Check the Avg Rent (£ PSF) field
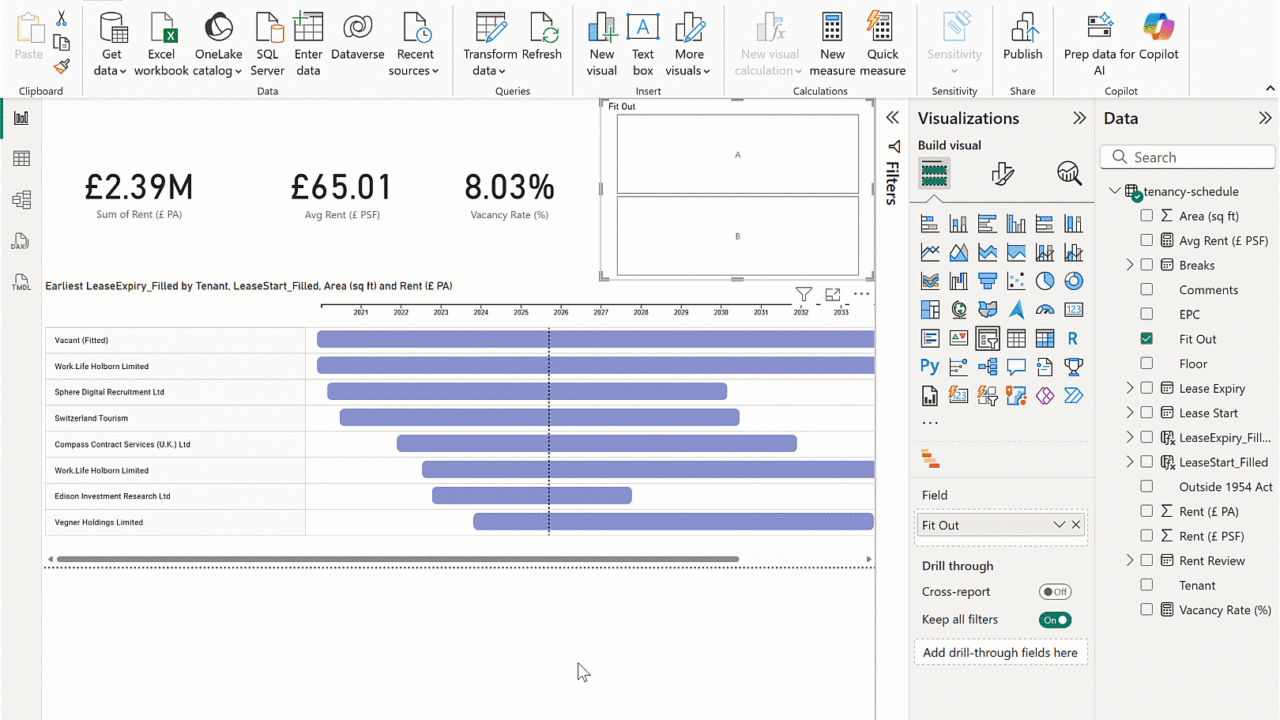Image resolution: width=1280 pixels, height=720 pixels. (1147, 240)
